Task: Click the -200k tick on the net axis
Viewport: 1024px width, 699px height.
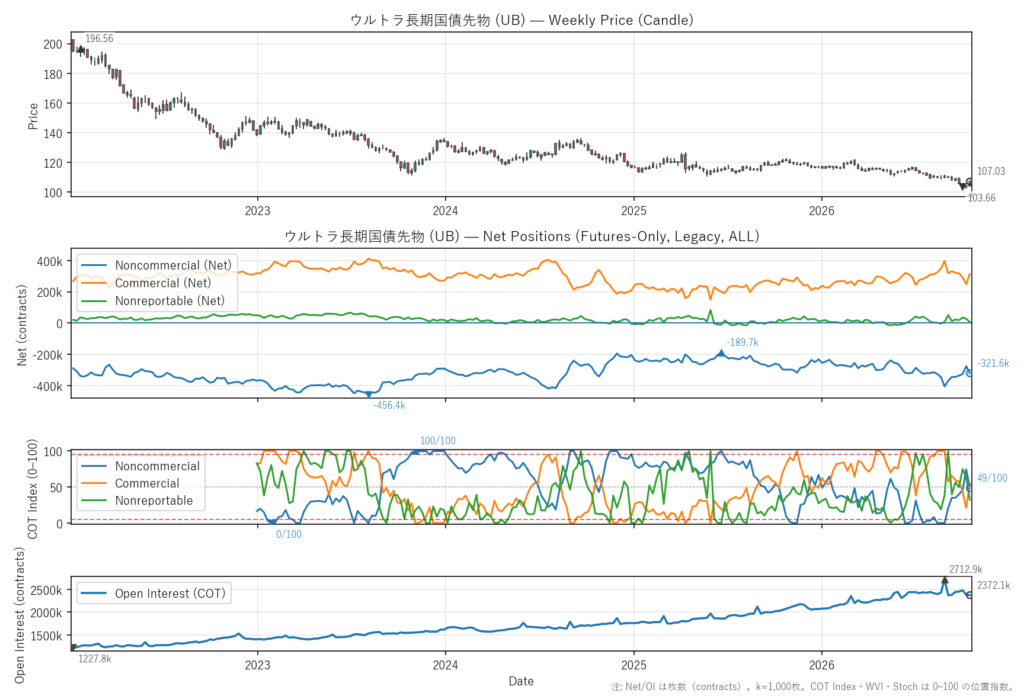Action: pyautogui.click(x=47, y=355)
